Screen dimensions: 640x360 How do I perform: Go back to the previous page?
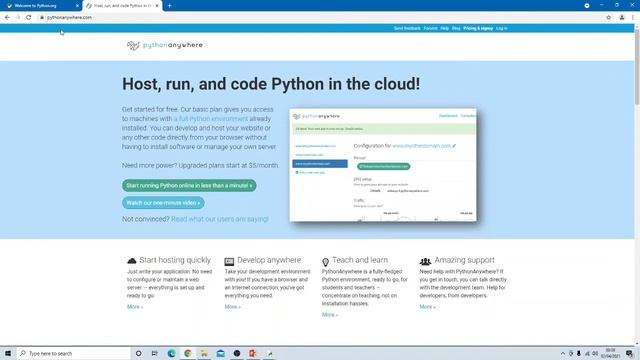coord(7,18)
